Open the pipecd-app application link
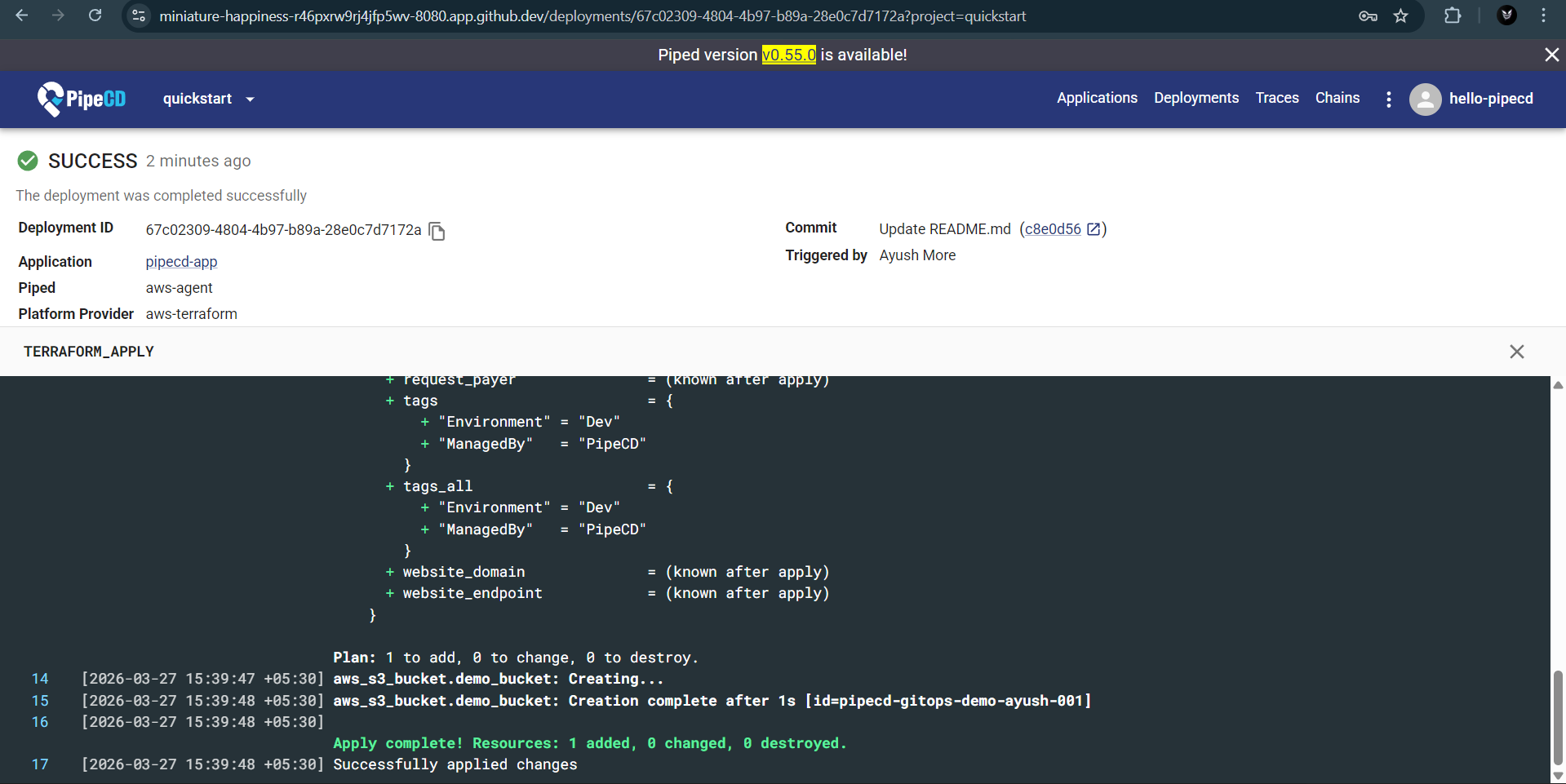 (181, 262)
